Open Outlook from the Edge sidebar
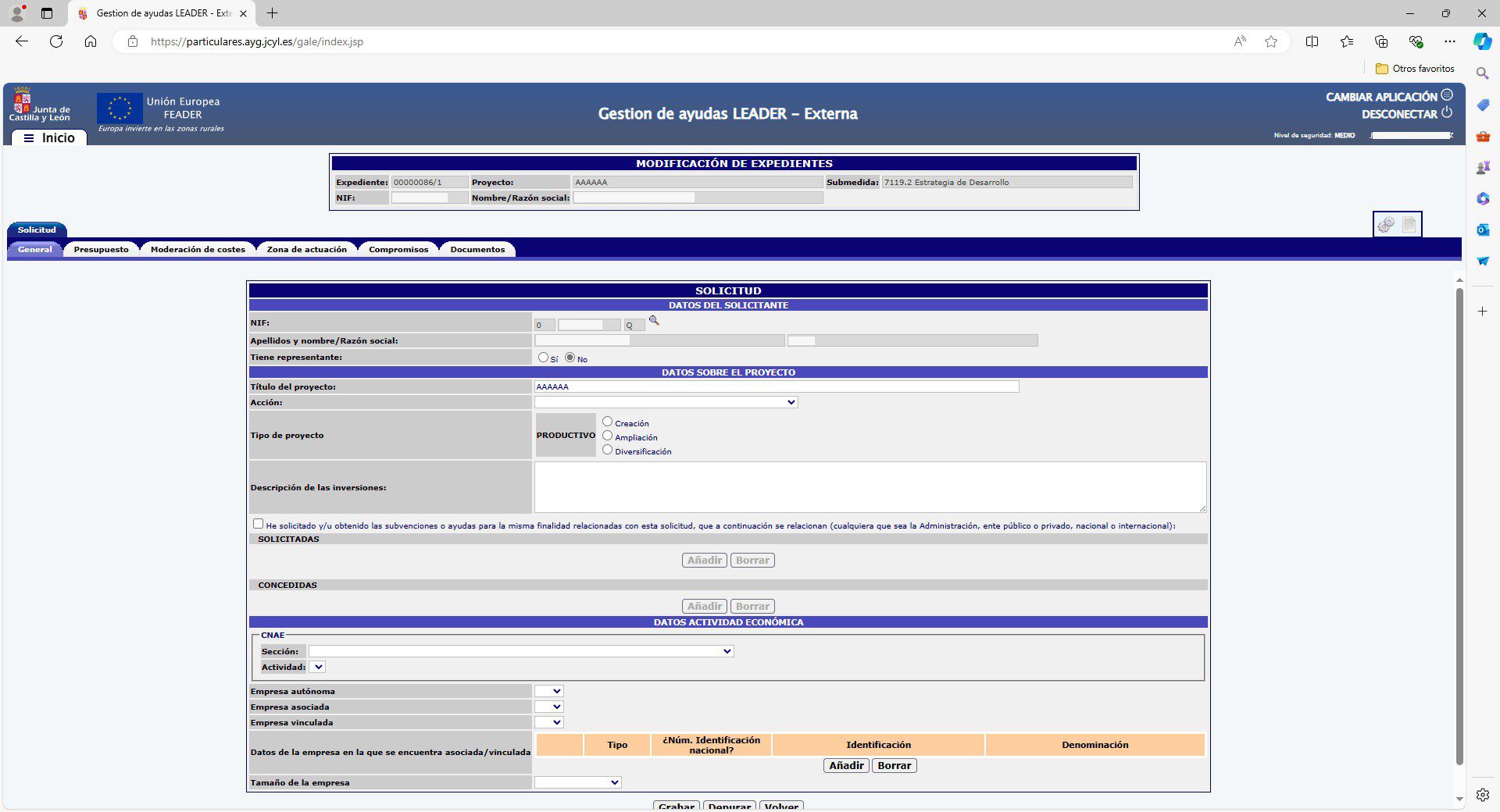1500x812 pixels. 1482,230
